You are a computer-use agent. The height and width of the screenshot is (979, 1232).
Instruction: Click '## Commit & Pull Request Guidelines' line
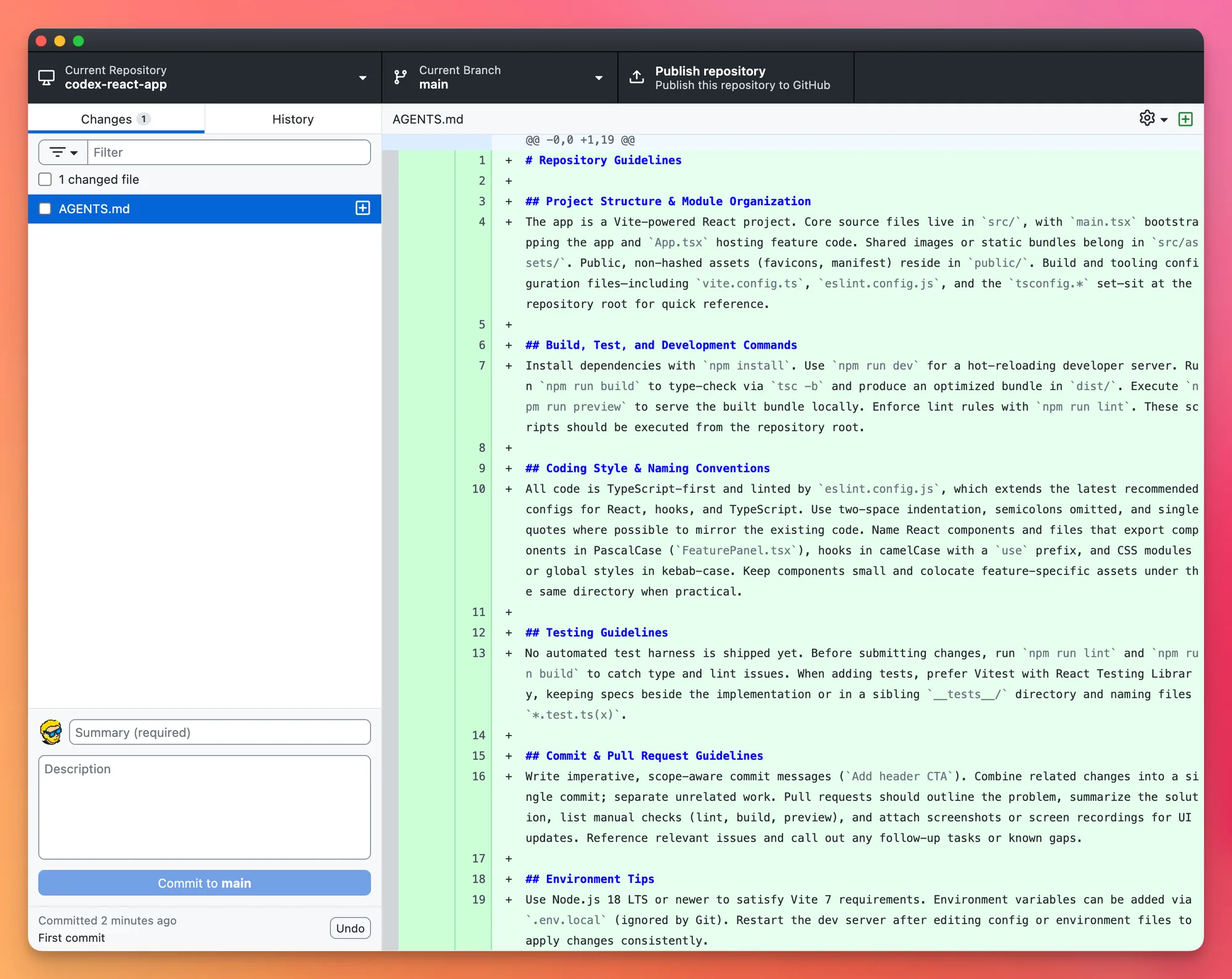tap(644, 756)
